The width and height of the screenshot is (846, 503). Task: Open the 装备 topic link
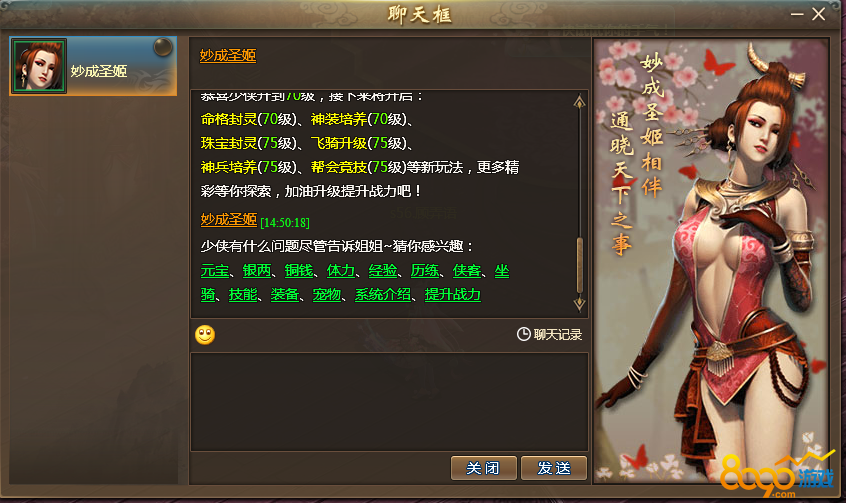point(285,295)
